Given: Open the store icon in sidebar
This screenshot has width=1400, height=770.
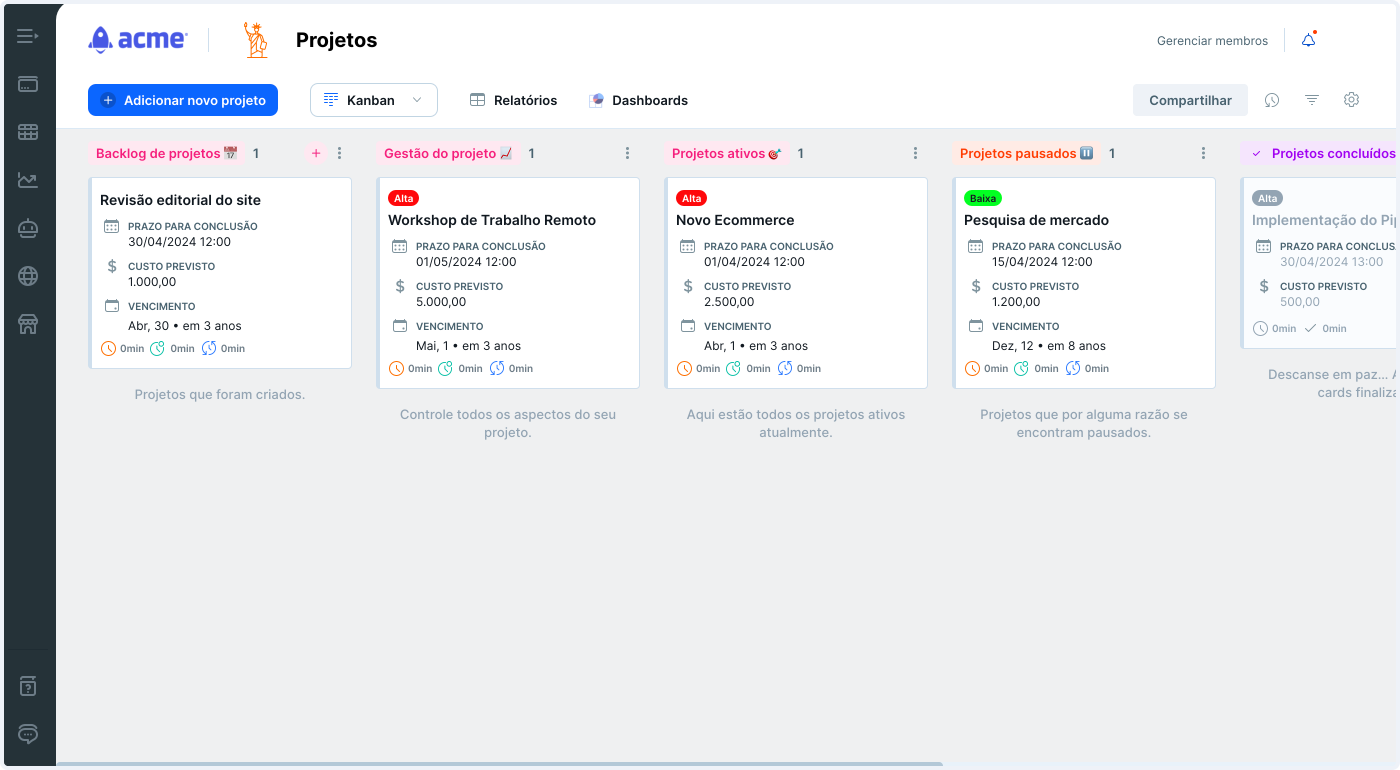Looking at the screenshot, I should 28,324.
